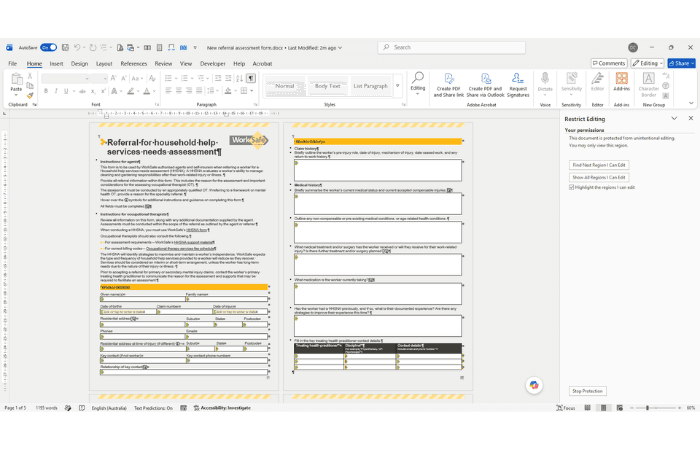Toggle Underline formatting
The height and width of the screenshot is (450, 700).
coord(66,91)
